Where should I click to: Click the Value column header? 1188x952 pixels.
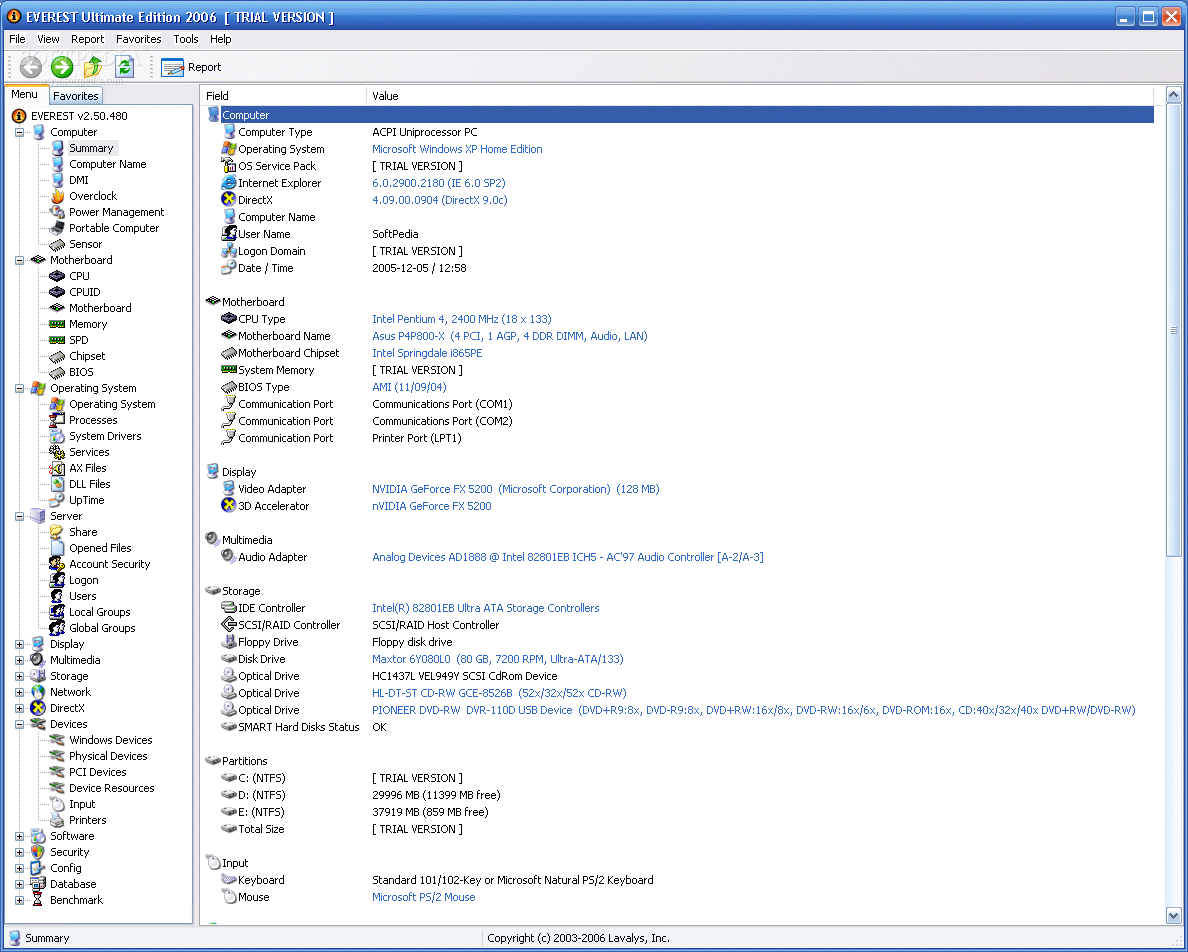pyautogui.click(x=760, y=96)
